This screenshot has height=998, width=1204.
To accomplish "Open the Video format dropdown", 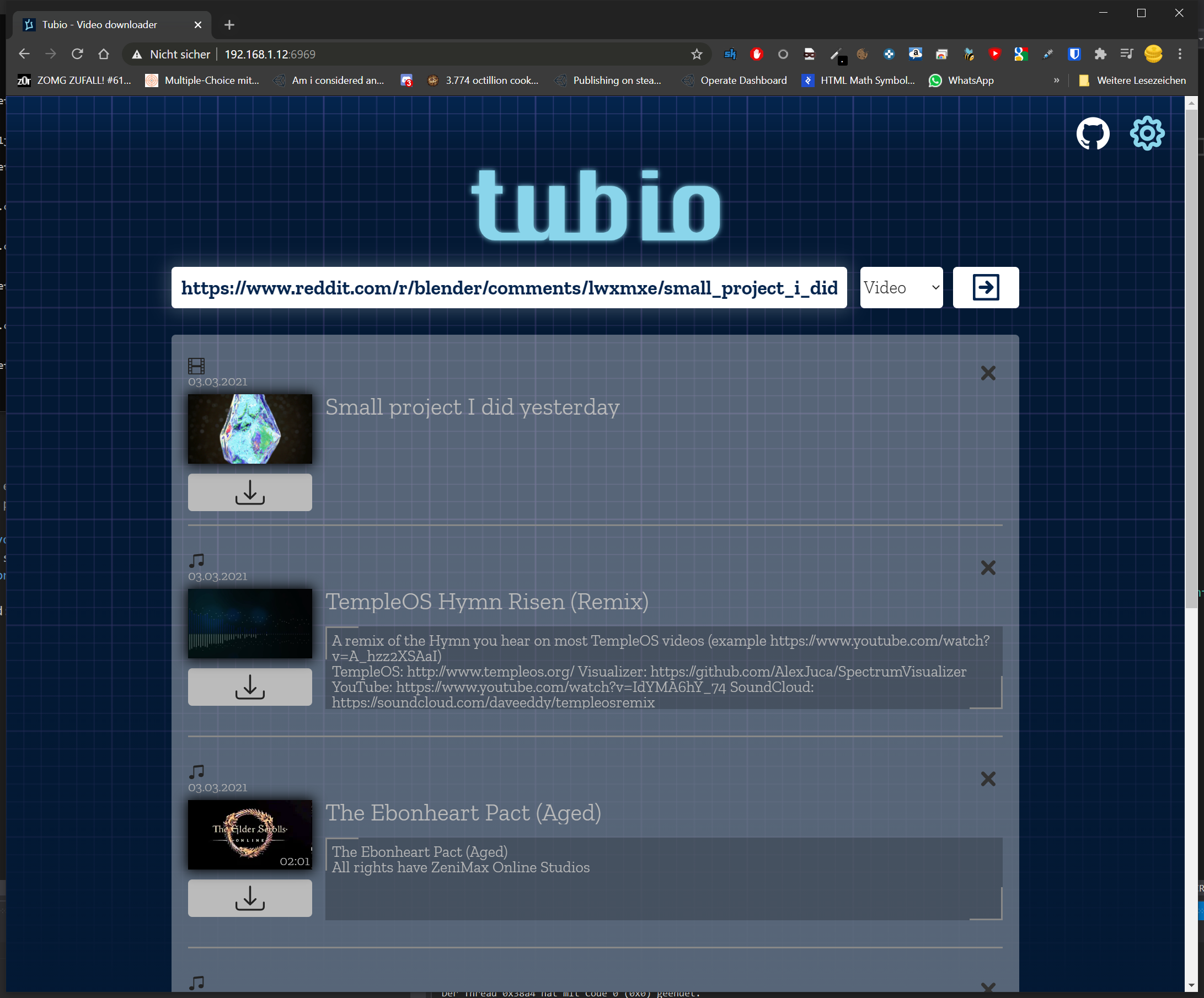I will pos(901,287).
